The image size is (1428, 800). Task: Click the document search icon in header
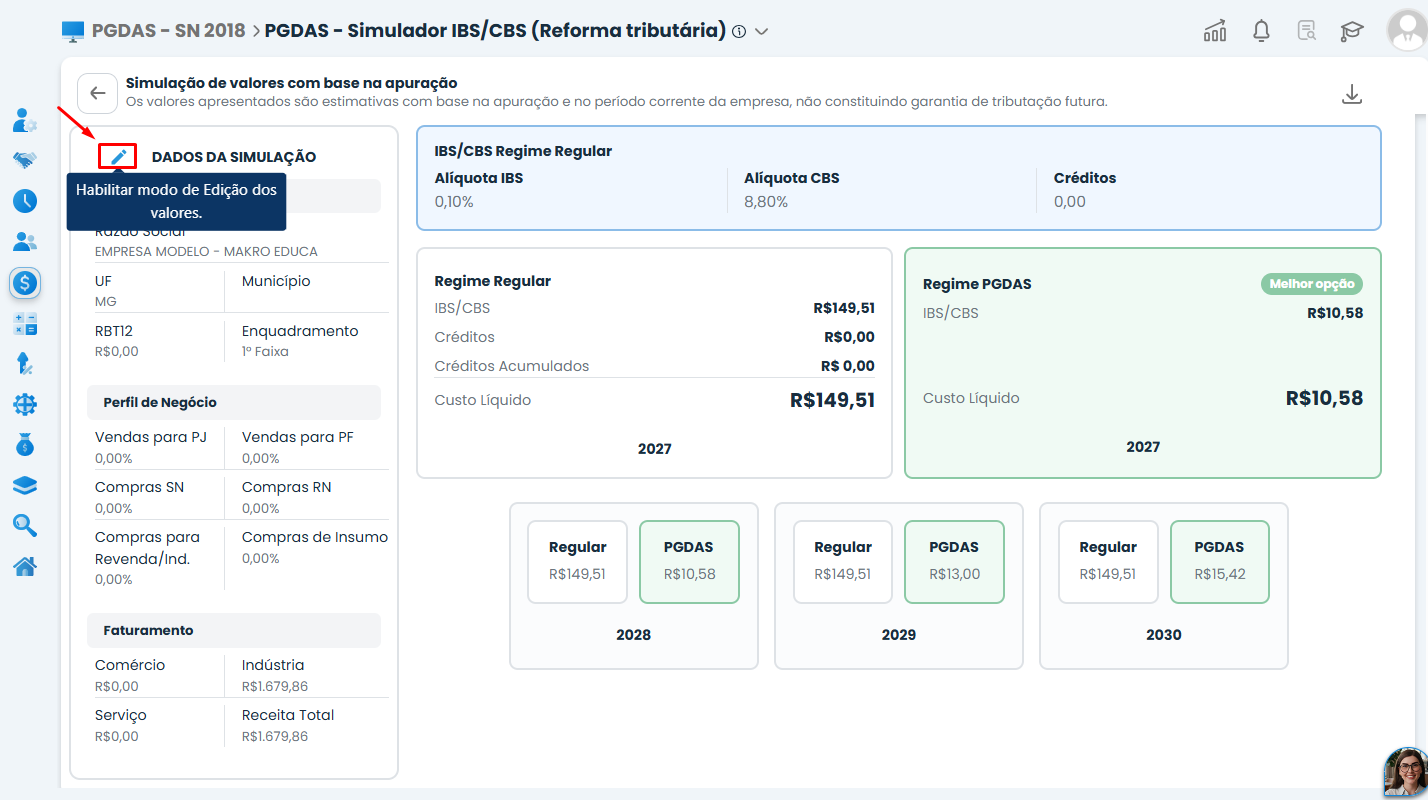(1306, 31)
